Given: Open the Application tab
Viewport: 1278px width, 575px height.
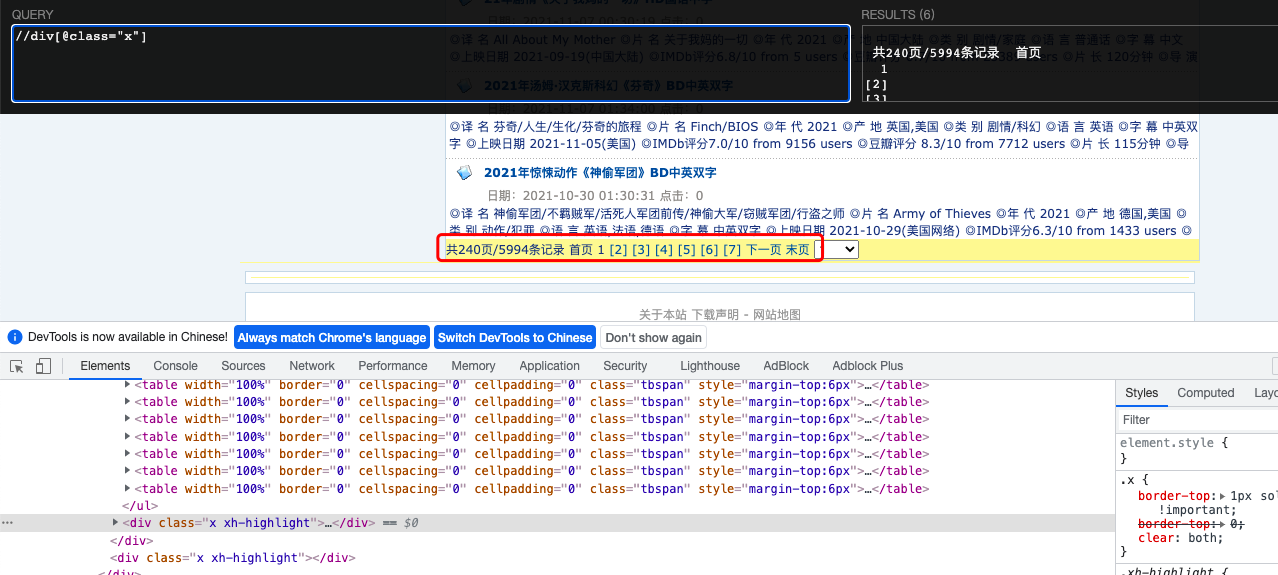Looking at the screenshot, I should 549,366.
